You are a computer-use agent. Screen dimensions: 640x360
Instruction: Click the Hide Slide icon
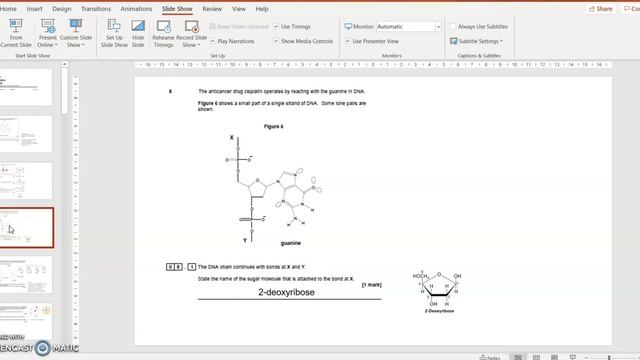138,26
